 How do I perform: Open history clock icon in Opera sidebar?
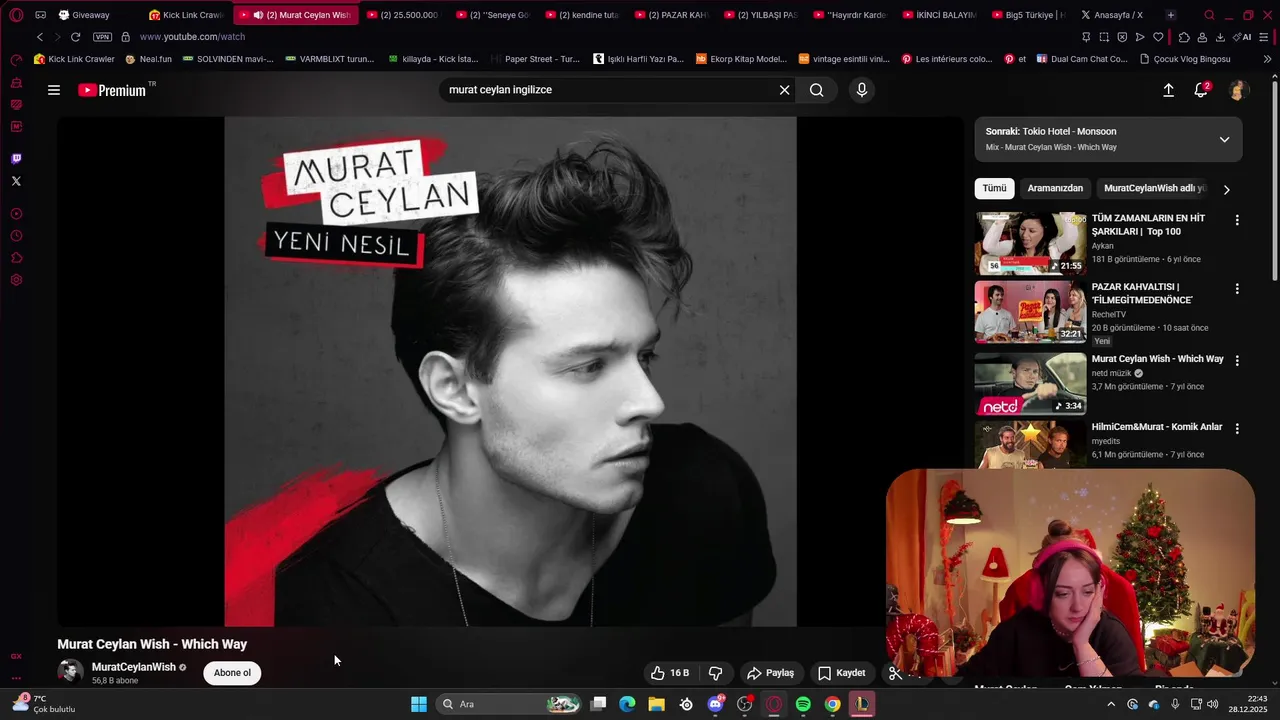(16, 236)
